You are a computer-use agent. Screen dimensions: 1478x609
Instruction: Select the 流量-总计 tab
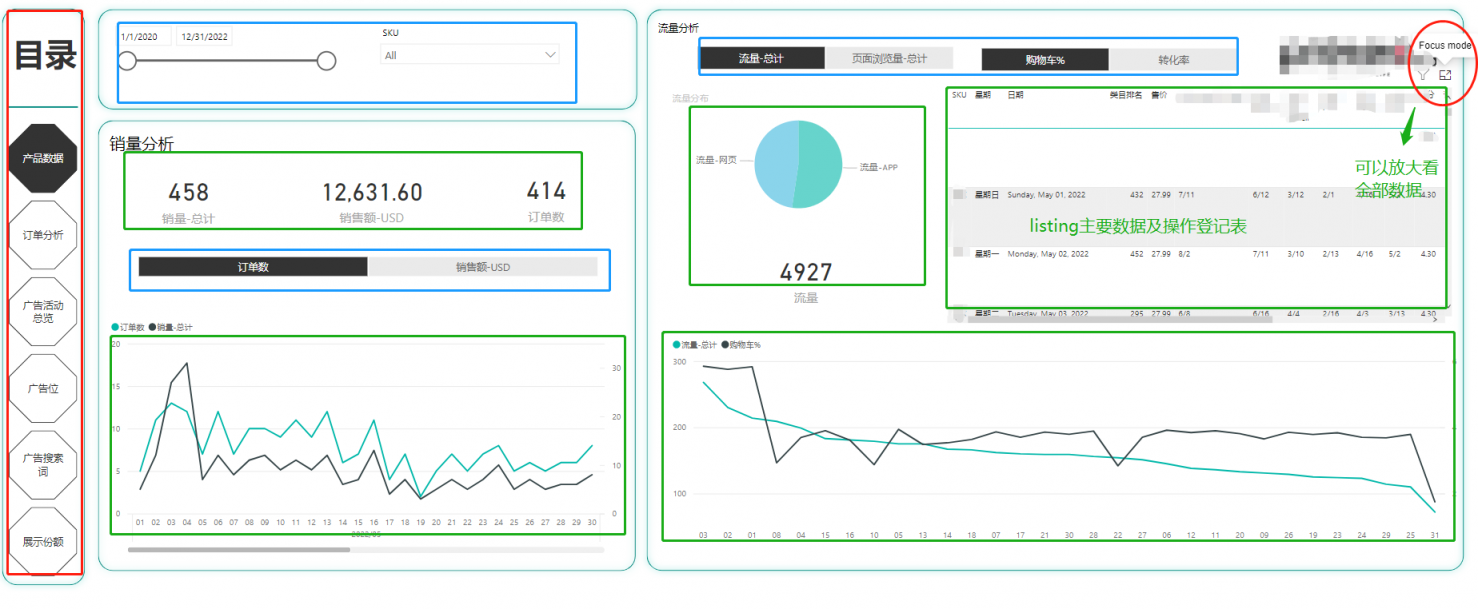(x=761, y=59)
